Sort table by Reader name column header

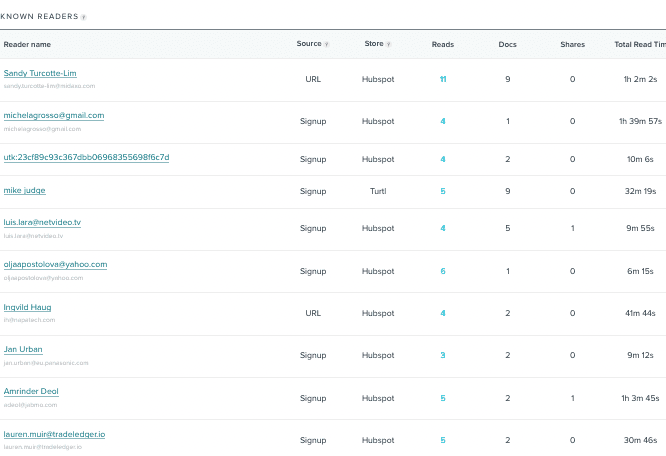27,44
